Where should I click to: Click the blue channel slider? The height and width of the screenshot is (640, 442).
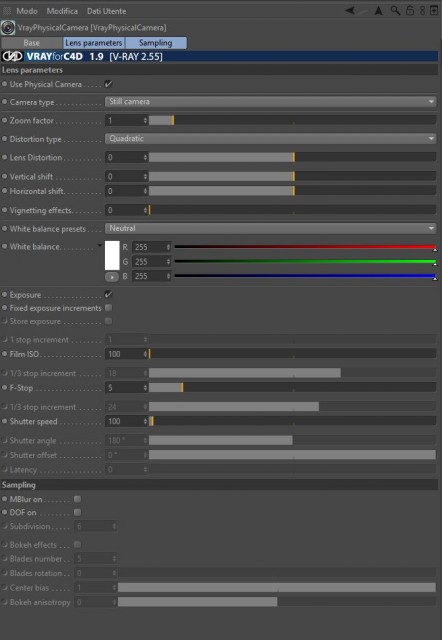point(305,276)
